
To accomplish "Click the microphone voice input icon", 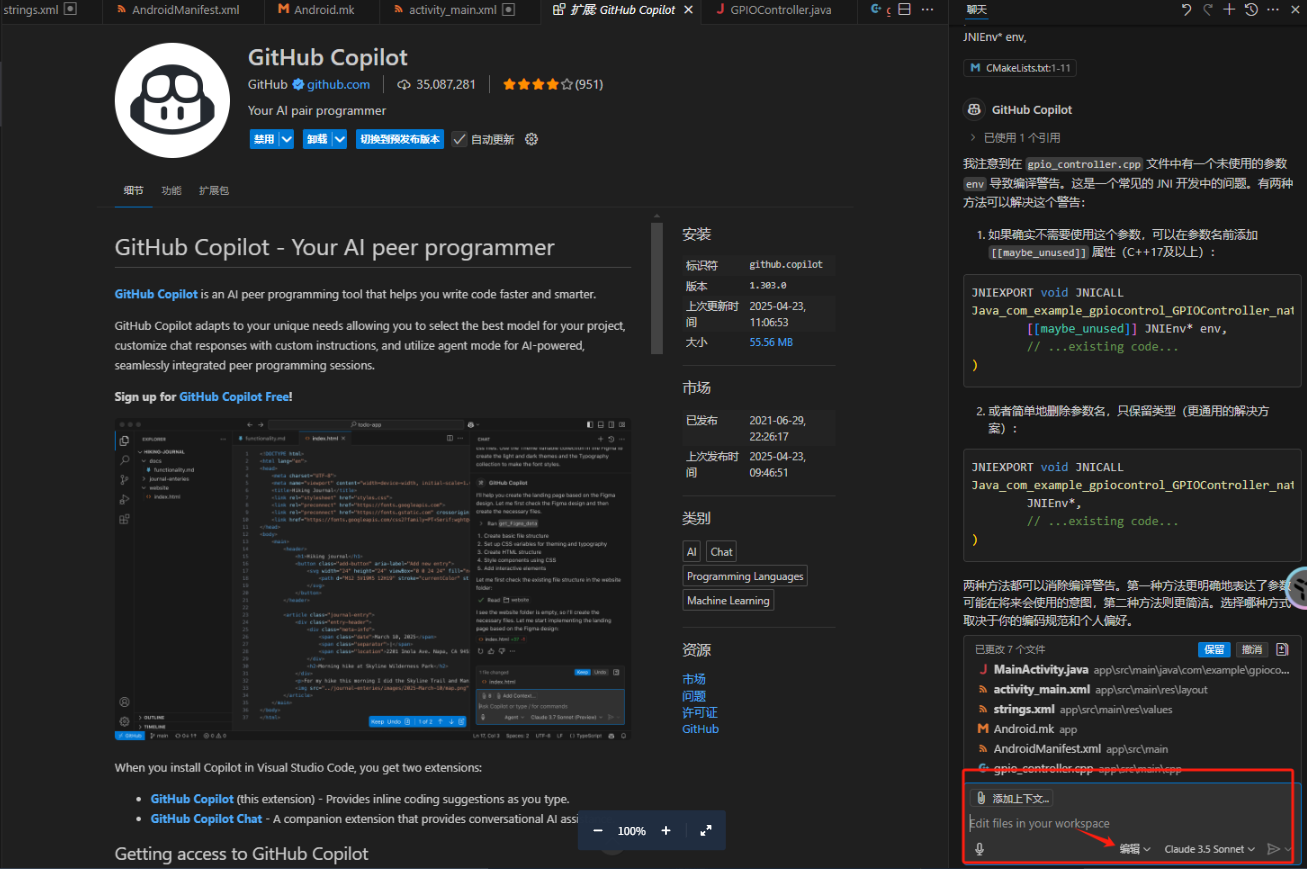I will 979,849.
